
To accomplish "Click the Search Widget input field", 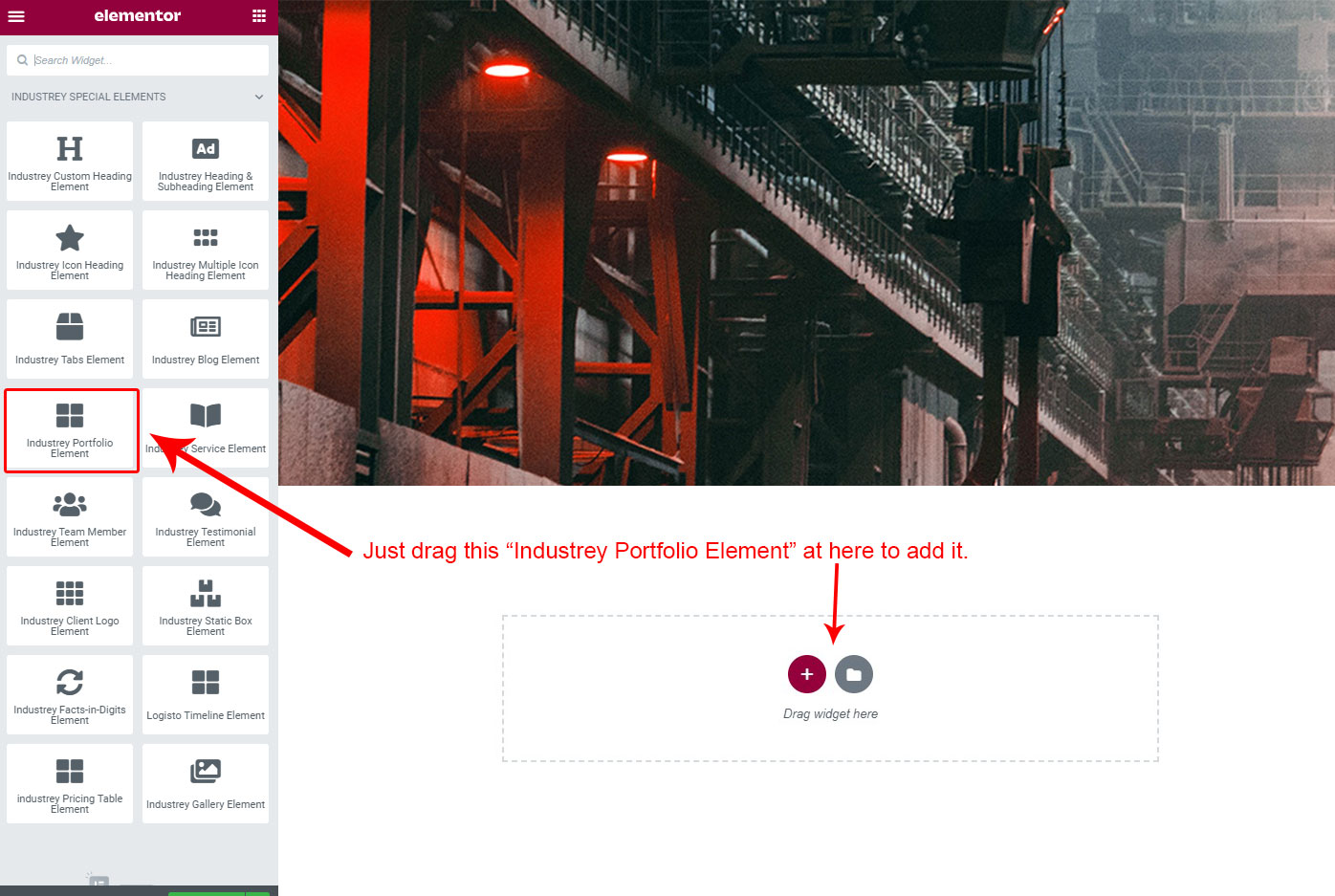I will 138,60.
